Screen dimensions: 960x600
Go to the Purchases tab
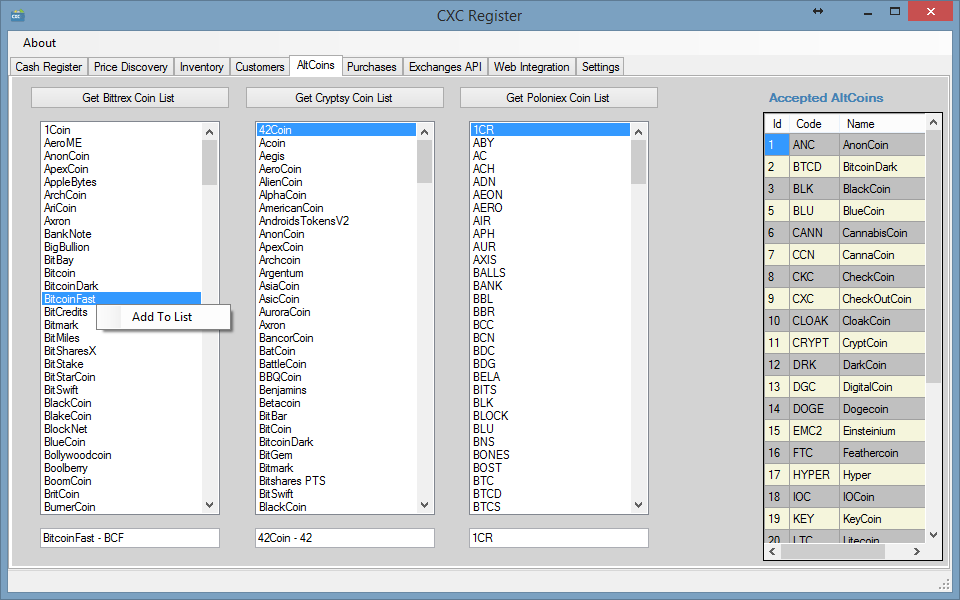pos(371,67)
